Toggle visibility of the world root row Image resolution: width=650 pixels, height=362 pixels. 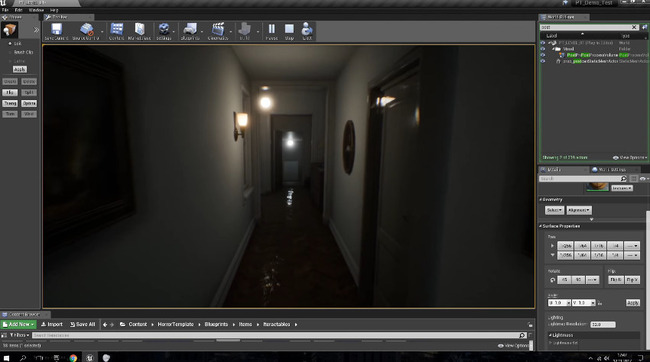tap(543, 43)
